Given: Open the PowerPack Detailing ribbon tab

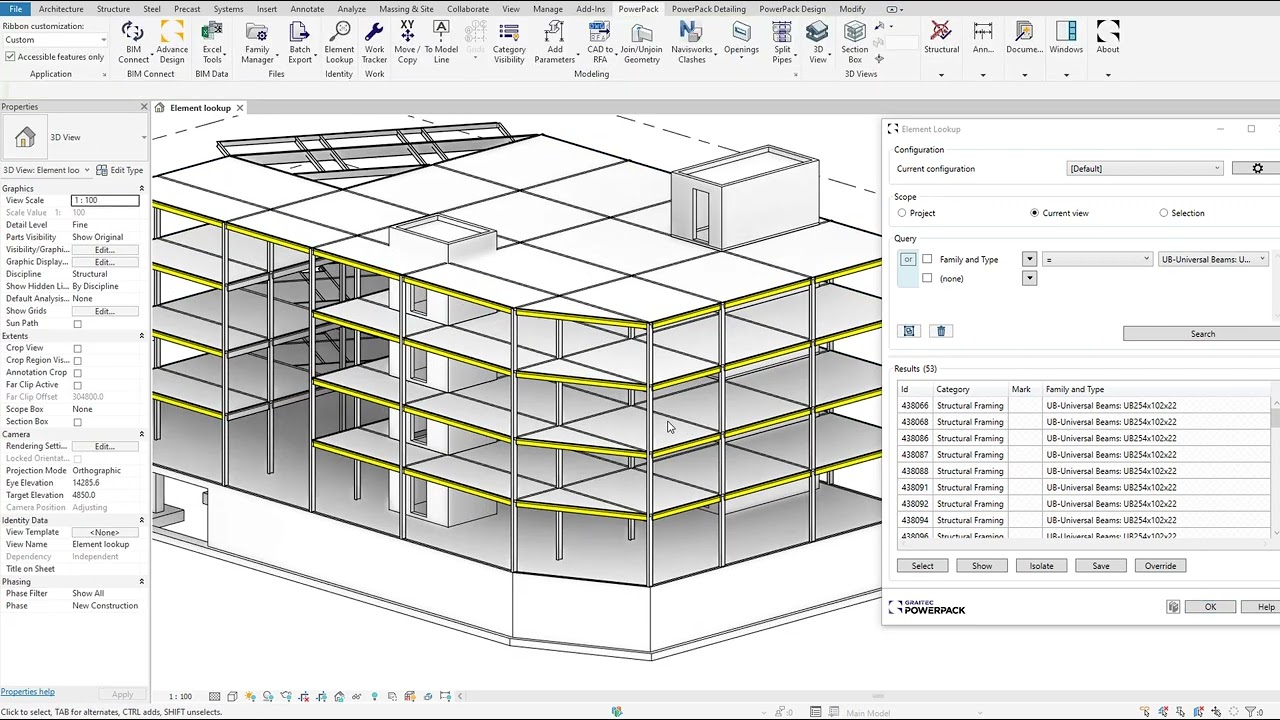Looking at the screenshot, I should point(708,9).
